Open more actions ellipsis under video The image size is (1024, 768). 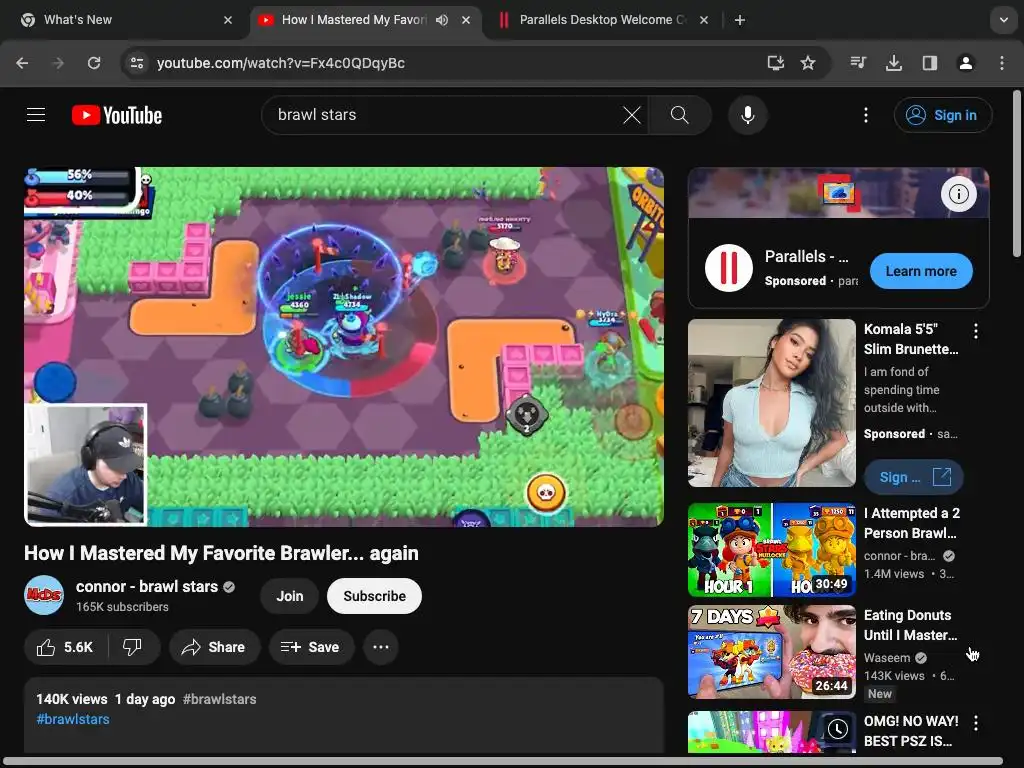coord(381,647)
